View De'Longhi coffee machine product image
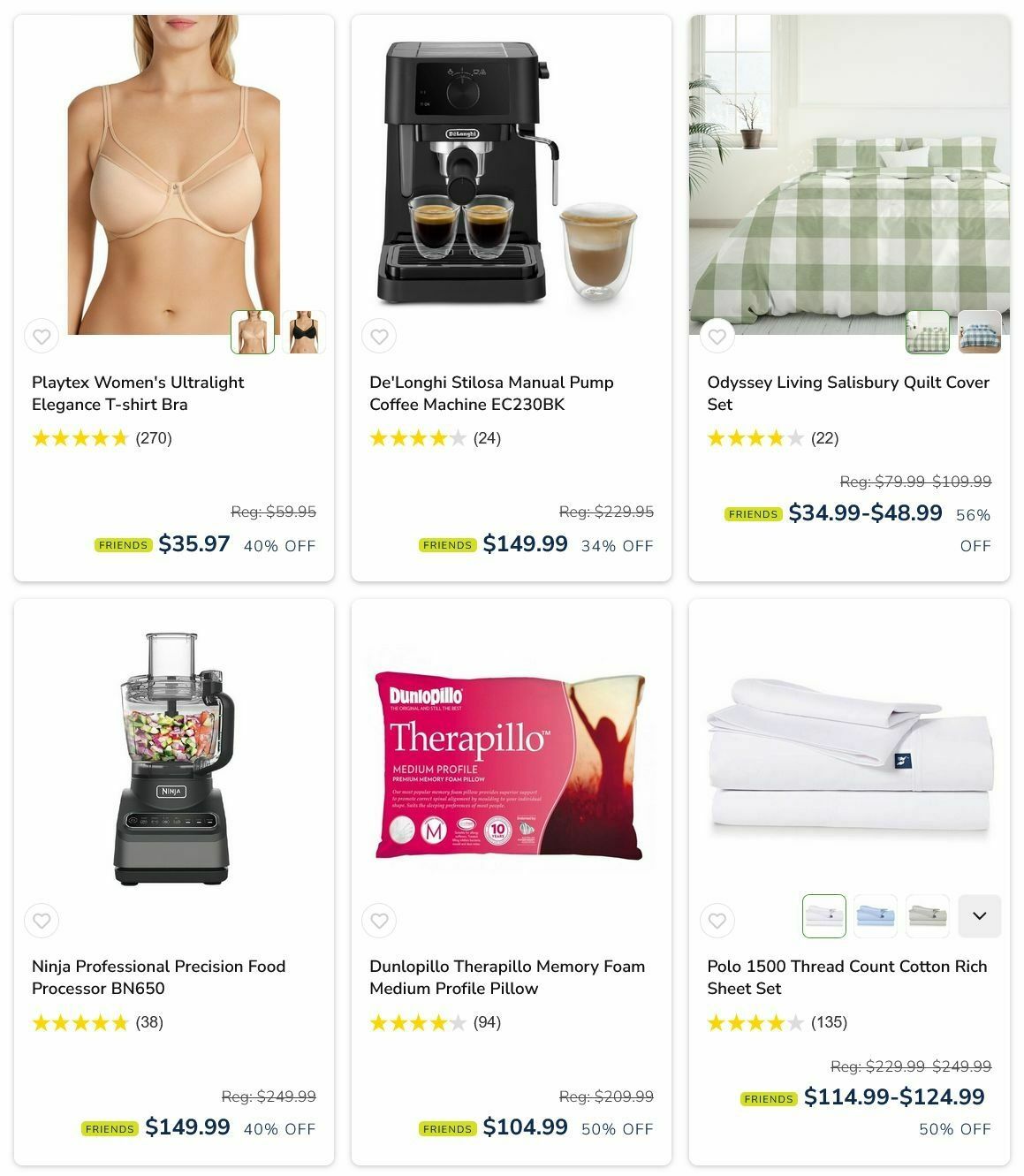The width and height of the screenshot is (1024, 1176). coord(511,175)
